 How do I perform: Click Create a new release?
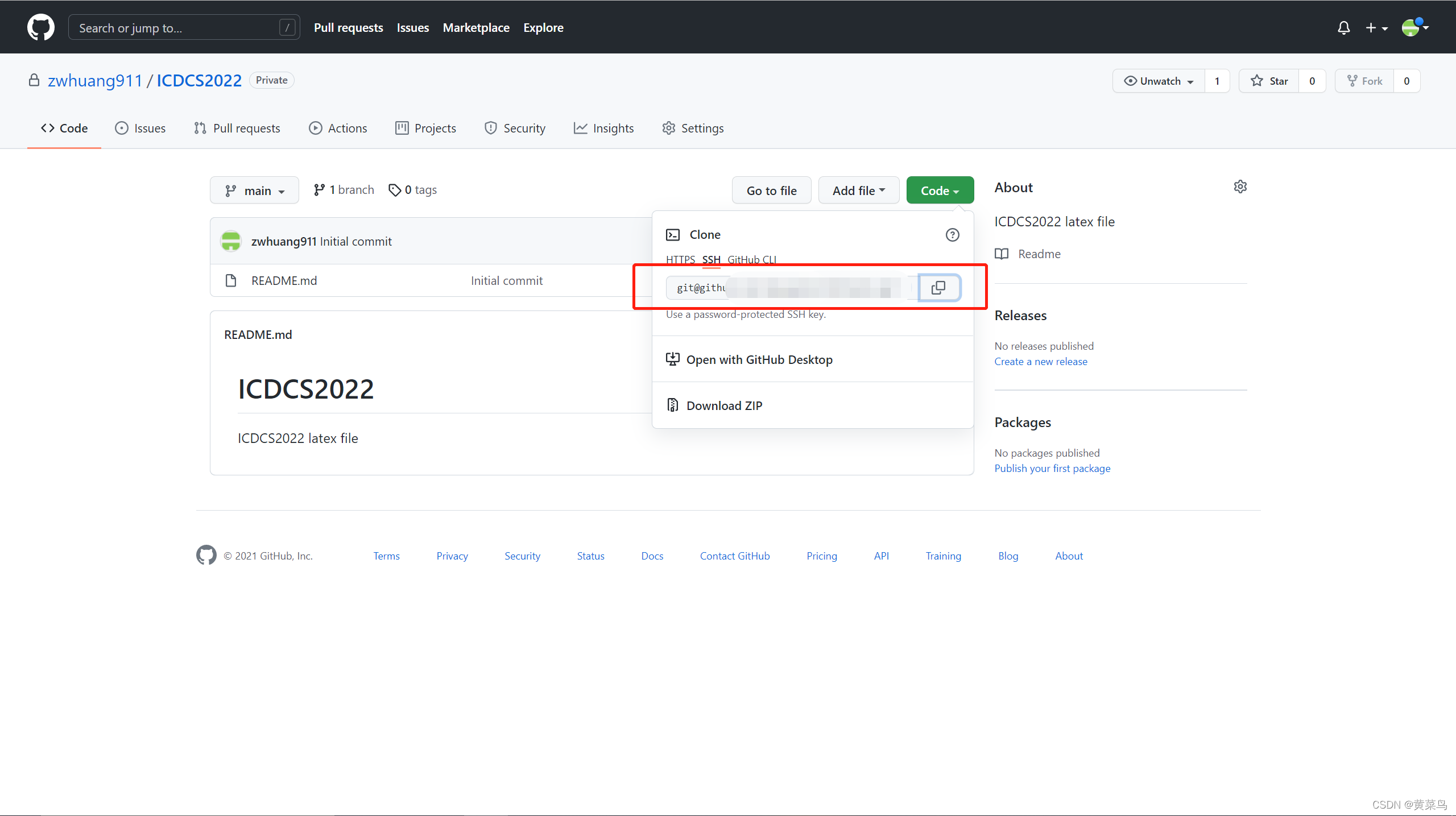pos(1040,361)
